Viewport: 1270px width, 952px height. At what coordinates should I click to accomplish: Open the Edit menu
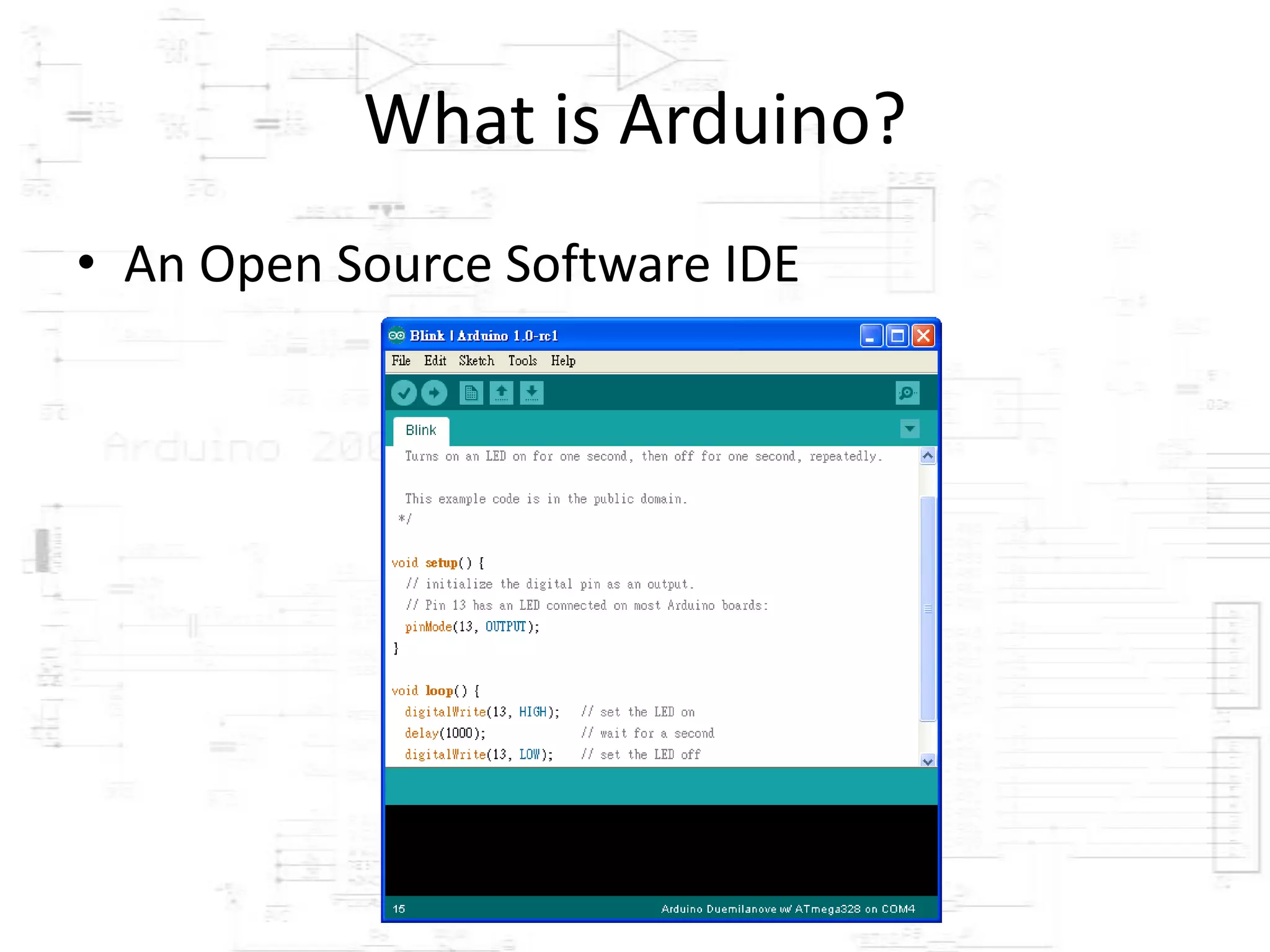pos(435,361)
